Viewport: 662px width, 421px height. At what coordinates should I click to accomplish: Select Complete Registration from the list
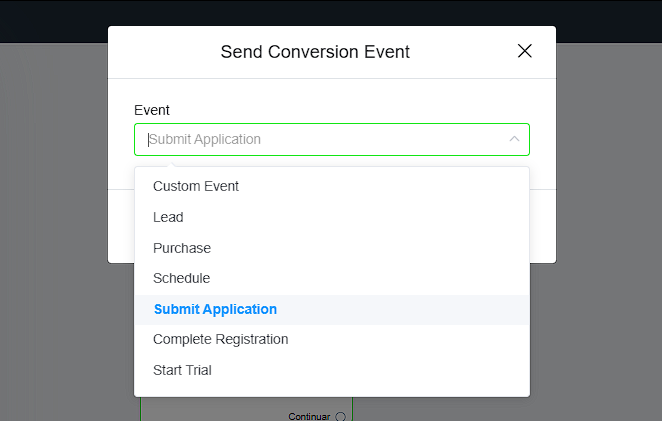(x=220, y=339)
